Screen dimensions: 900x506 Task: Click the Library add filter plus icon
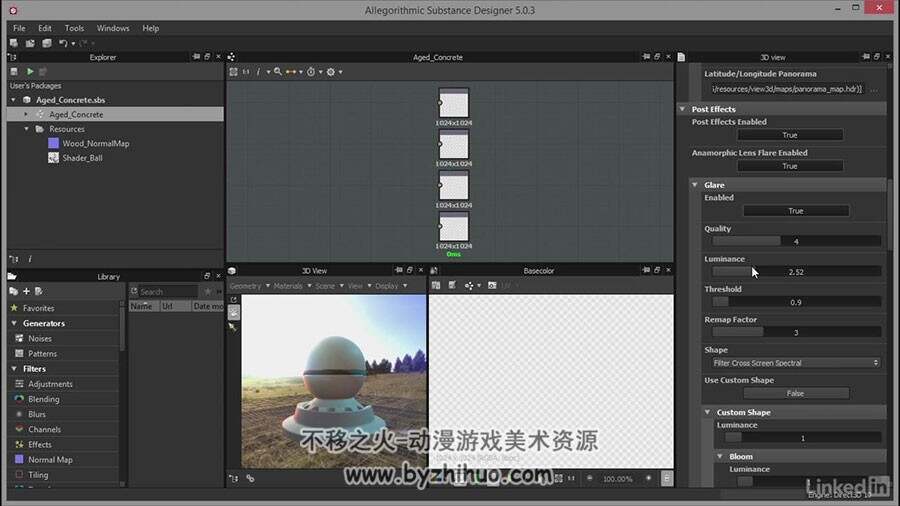[26, 291]
